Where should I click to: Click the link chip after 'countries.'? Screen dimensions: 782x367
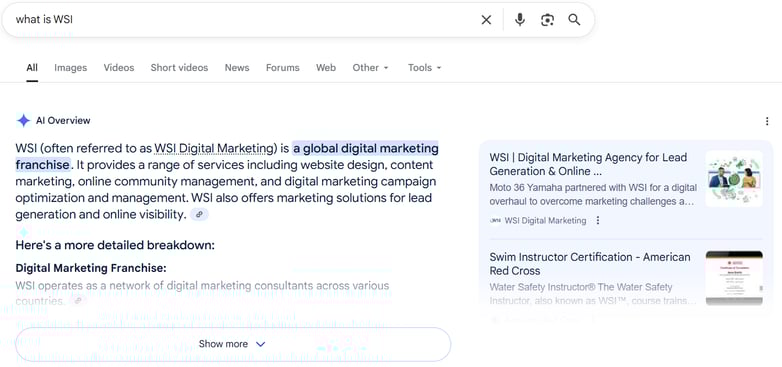(x=77, y=301)
